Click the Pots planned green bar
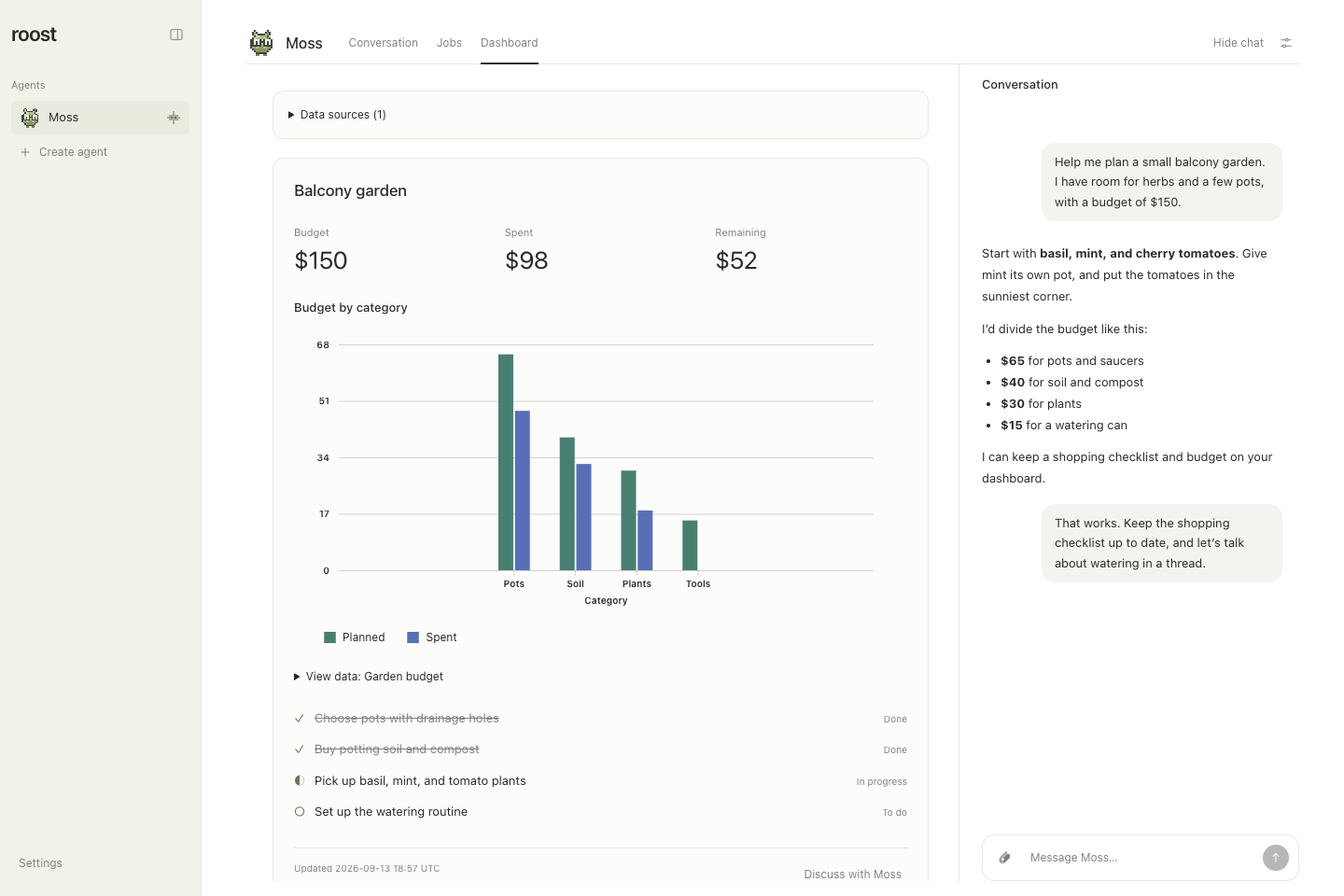The height and width of the screenshot is (896, 1344). pos(506,462)
